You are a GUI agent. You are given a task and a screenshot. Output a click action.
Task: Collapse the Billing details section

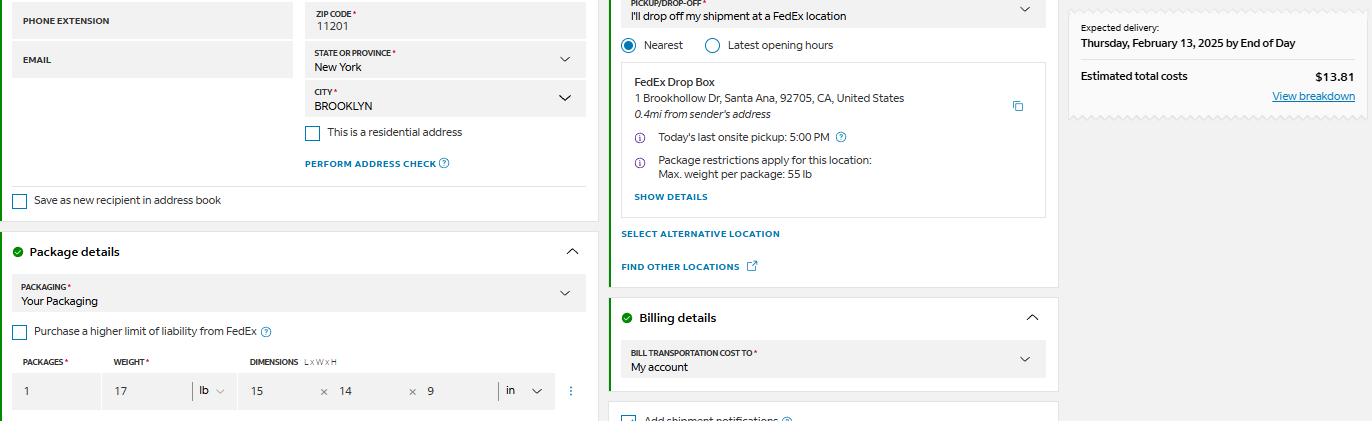click(1033, 318)
